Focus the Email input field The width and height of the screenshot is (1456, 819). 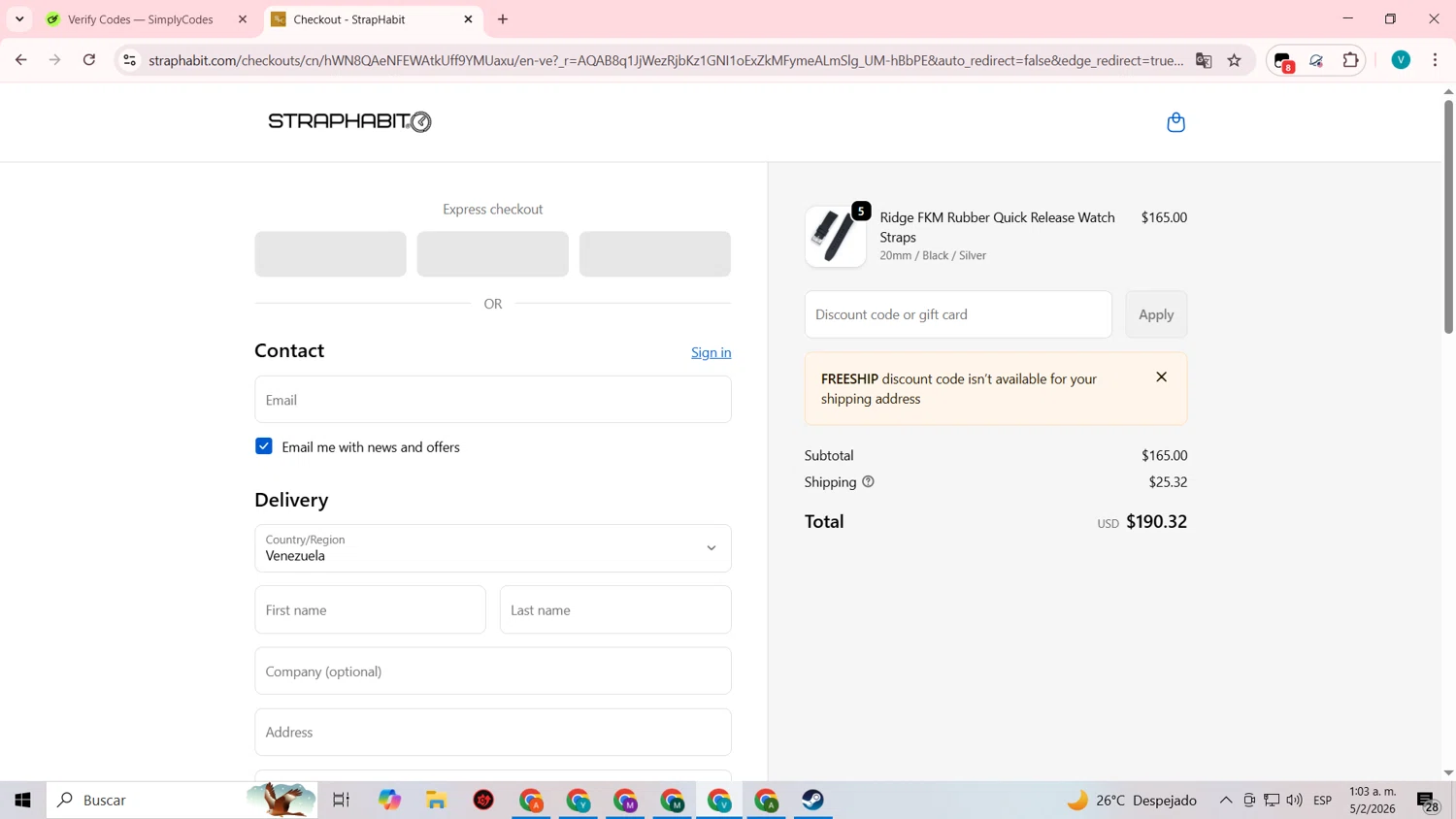(493, 400)
